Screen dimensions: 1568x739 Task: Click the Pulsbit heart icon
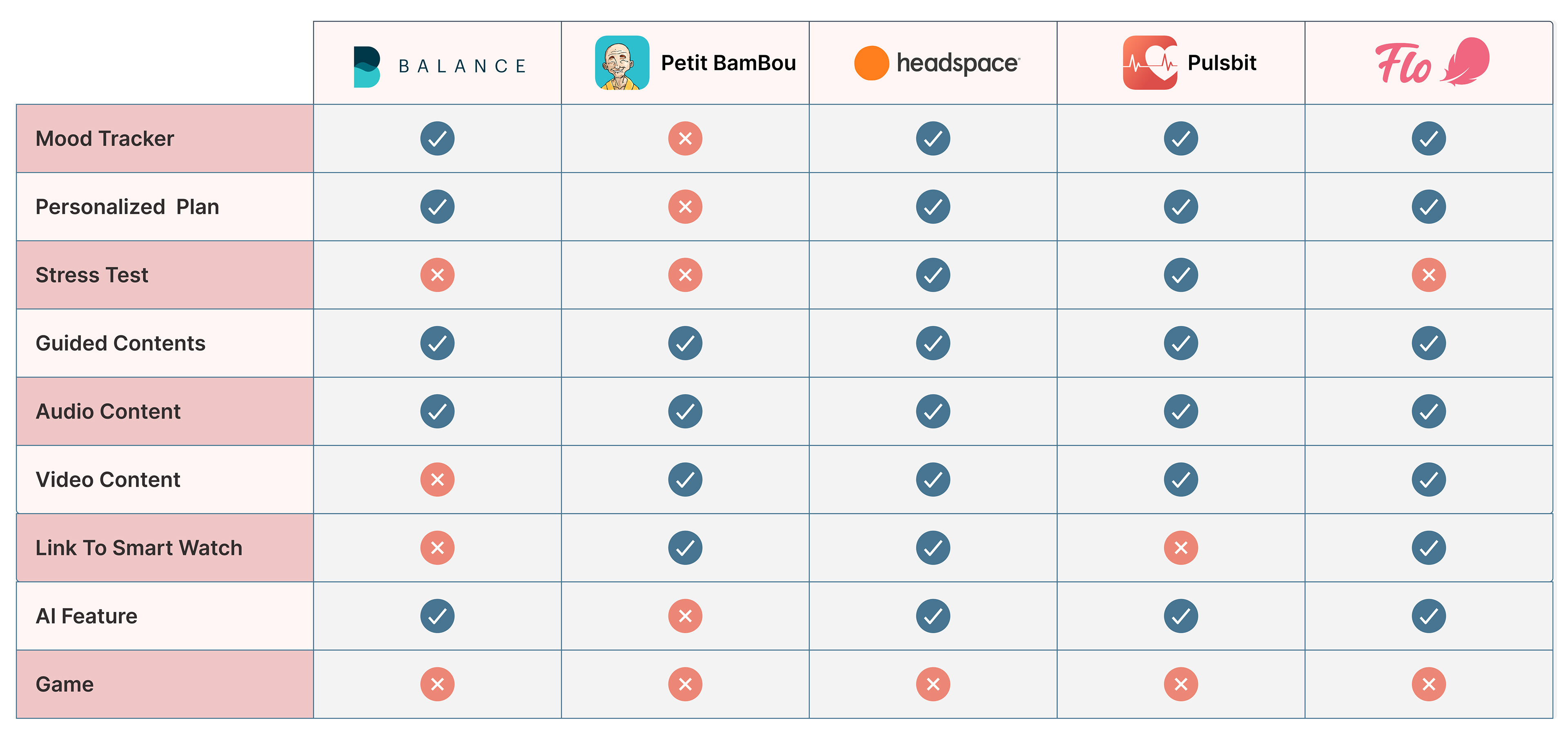(1150, 63)
